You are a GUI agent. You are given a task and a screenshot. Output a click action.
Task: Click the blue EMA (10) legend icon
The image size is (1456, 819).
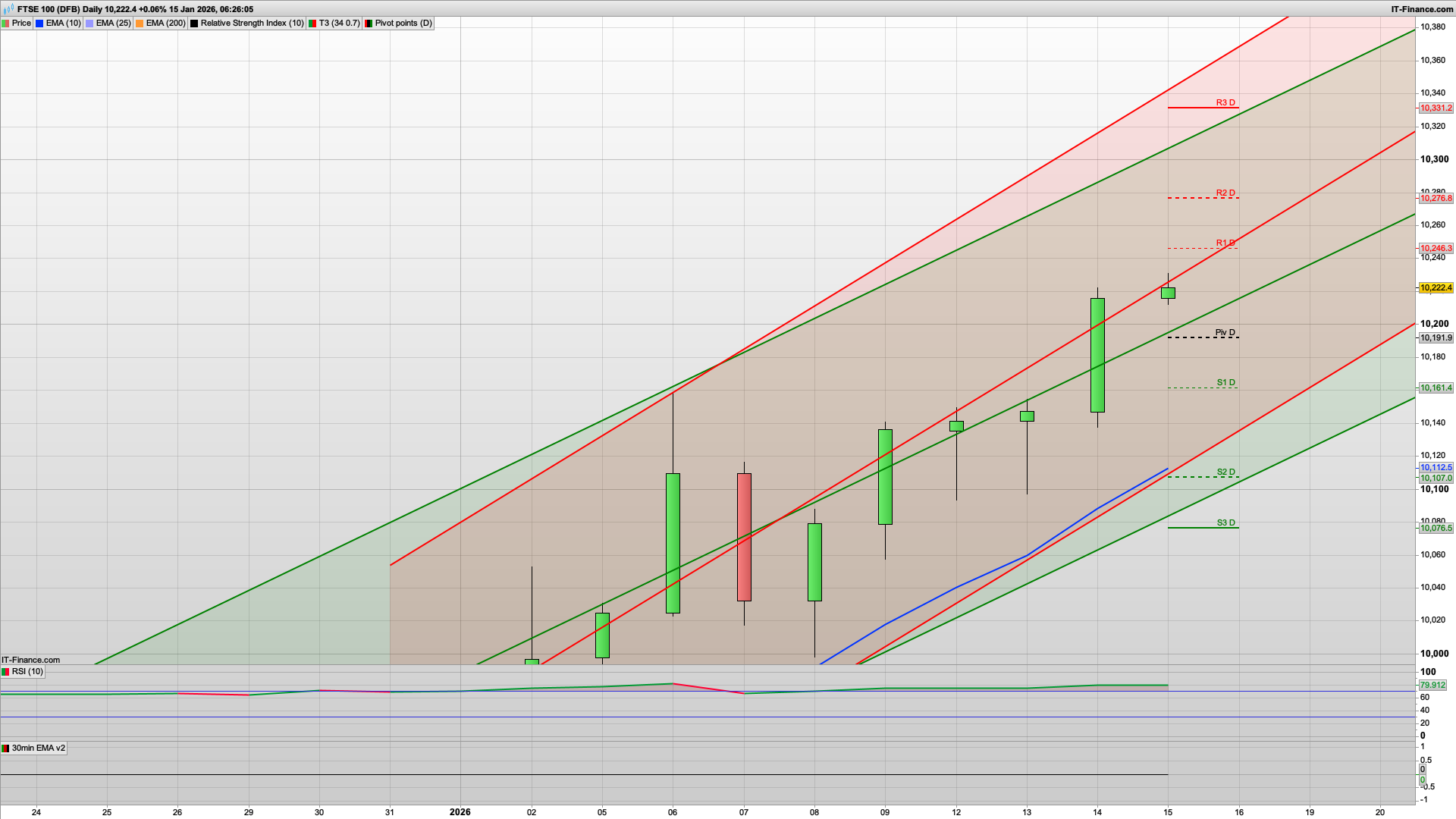39,23
